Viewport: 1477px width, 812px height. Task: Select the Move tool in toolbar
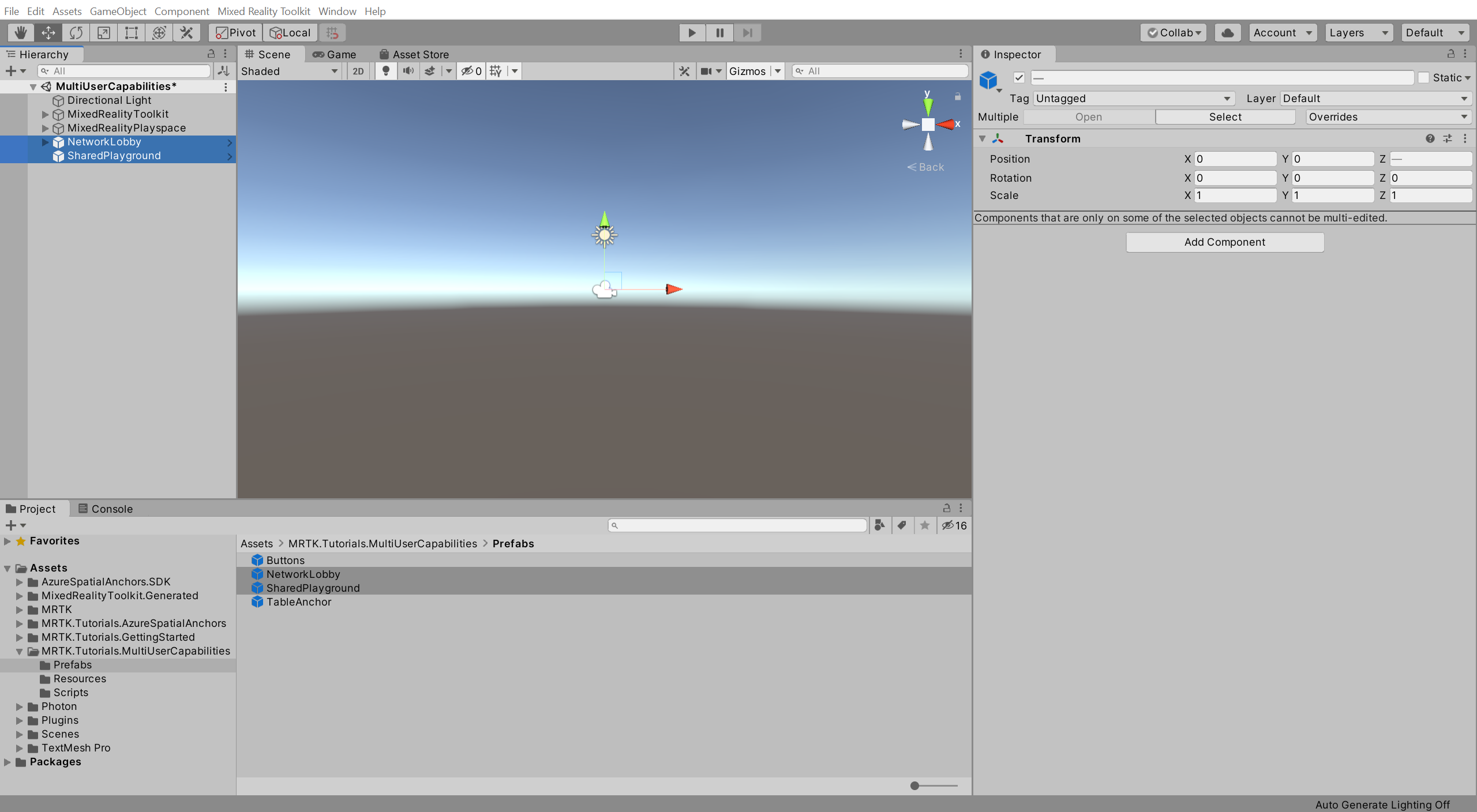(47, 32)
